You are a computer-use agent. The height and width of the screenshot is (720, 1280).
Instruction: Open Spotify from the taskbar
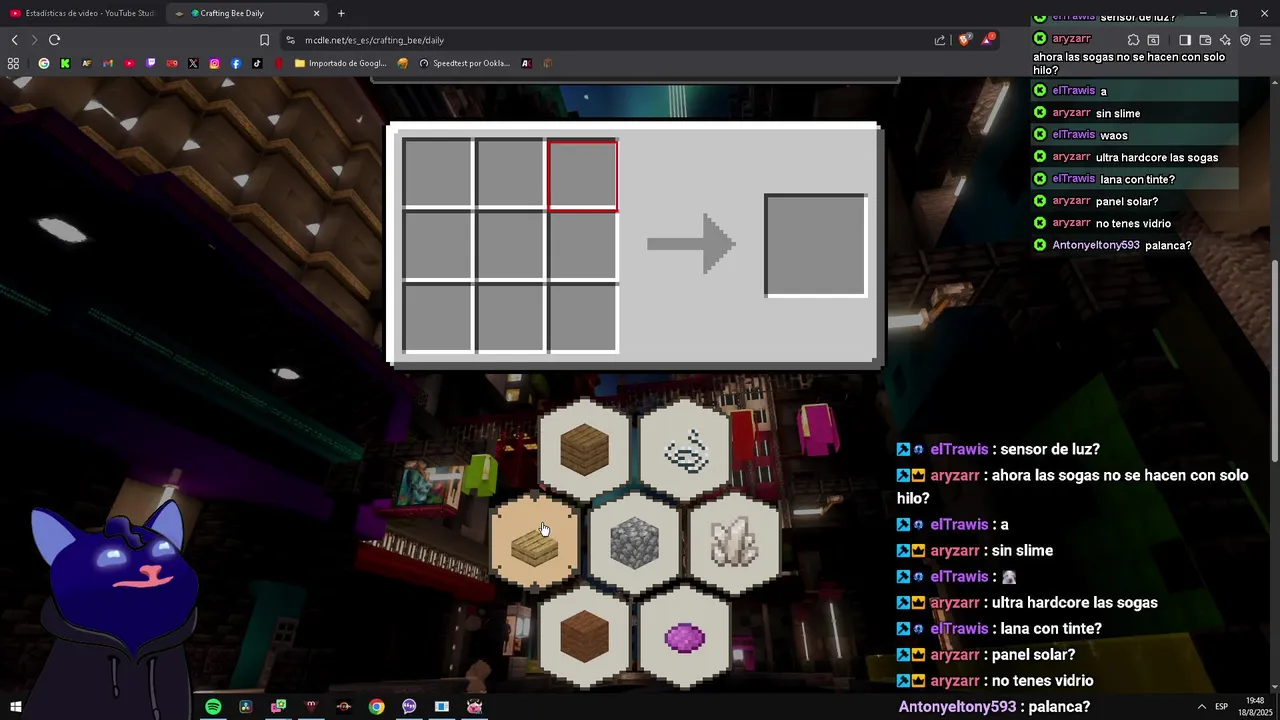(x=213, y=707)
